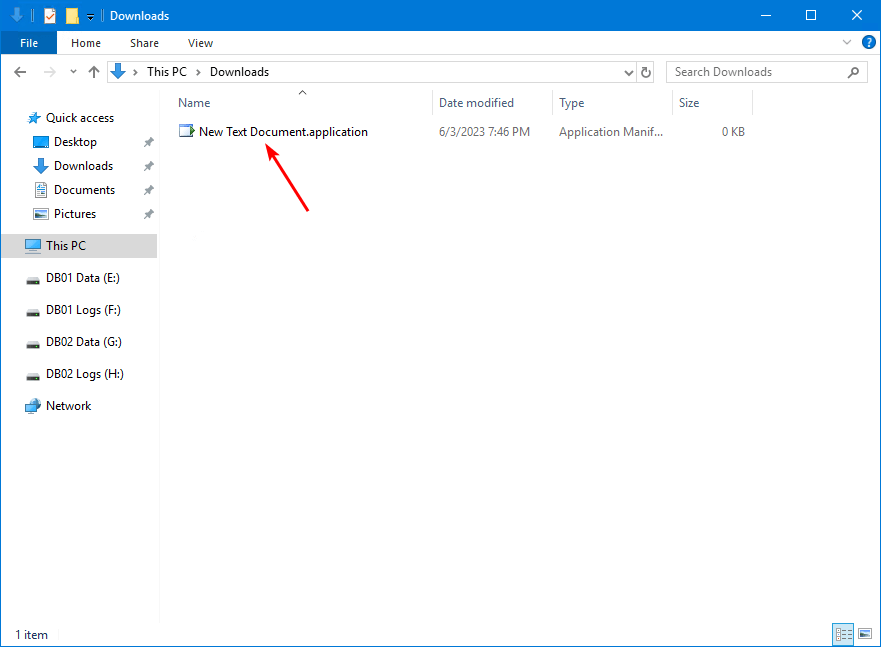Image resolution: width=881 pixels, height=647 pixels.
Task: Click the window system menu down-arrow icon
Action: [x=17, y=15]
